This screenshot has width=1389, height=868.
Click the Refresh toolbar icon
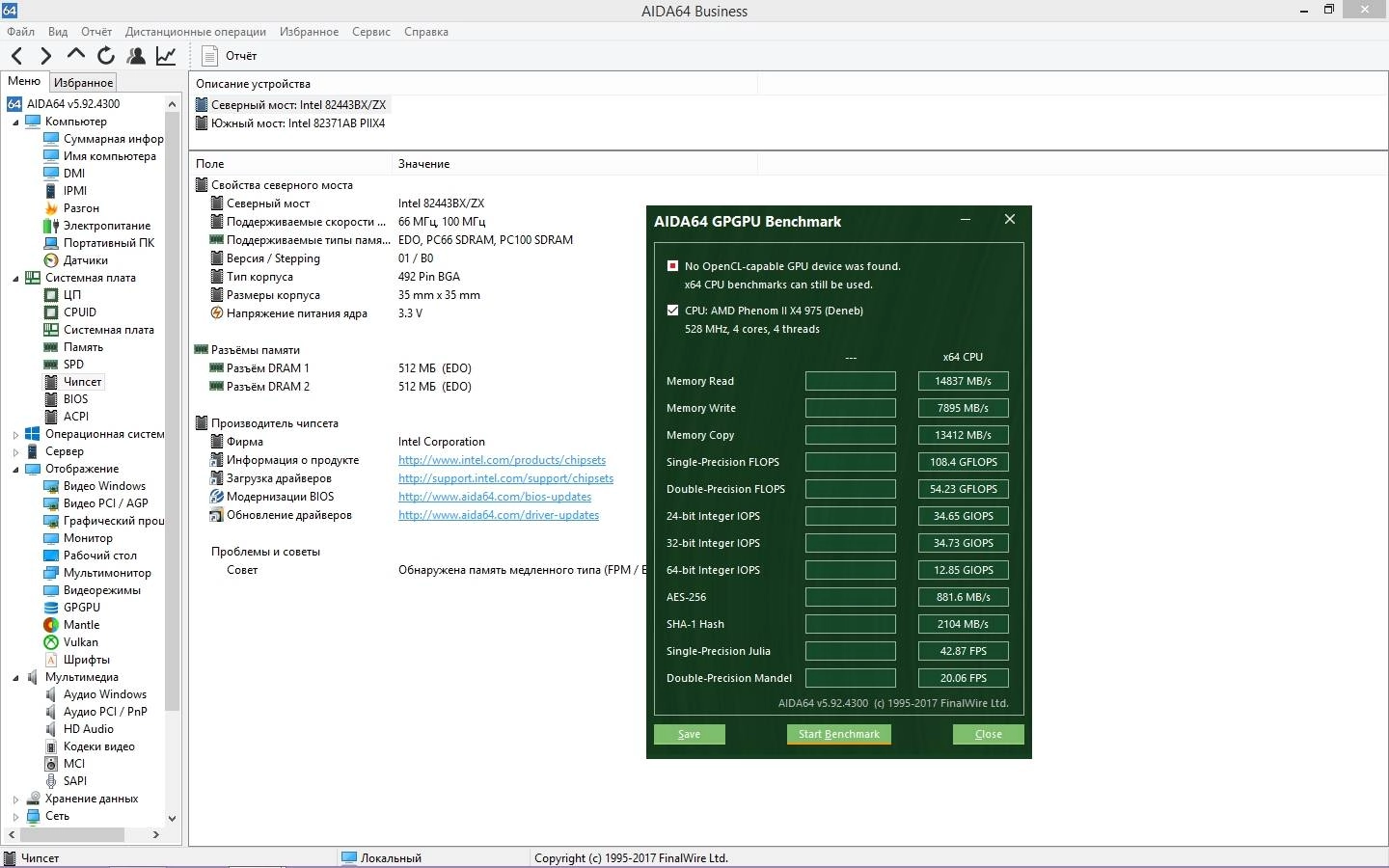click(x=106, y=56)
